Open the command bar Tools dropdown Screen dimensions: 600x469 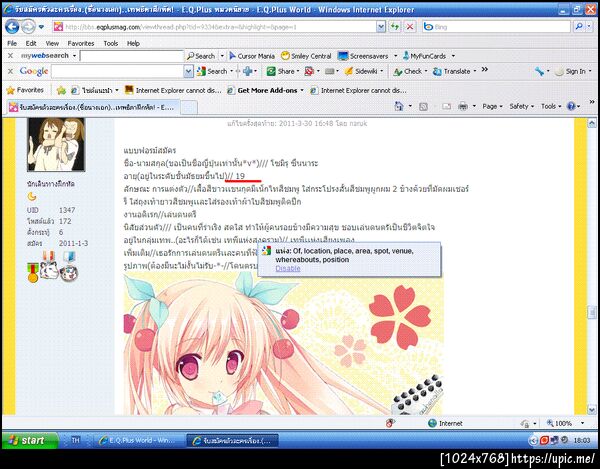(551, 106)
